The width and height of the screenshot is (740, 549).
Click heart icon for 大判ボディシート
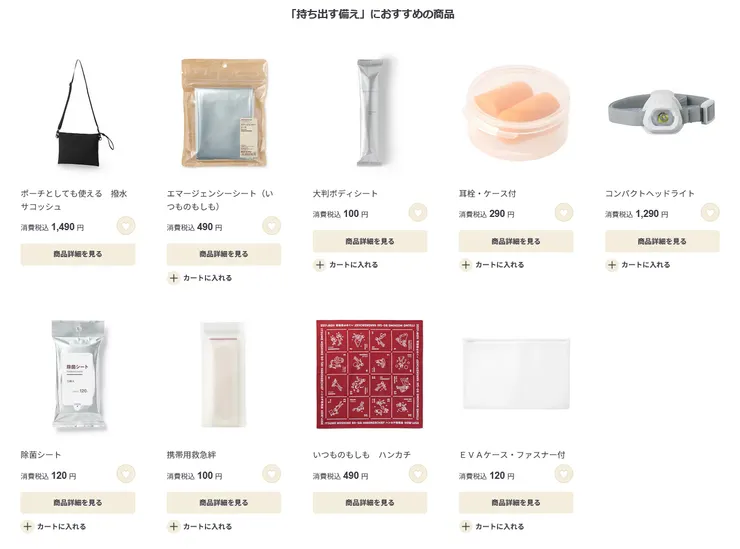pyautogui.click(x=418, y=212)
